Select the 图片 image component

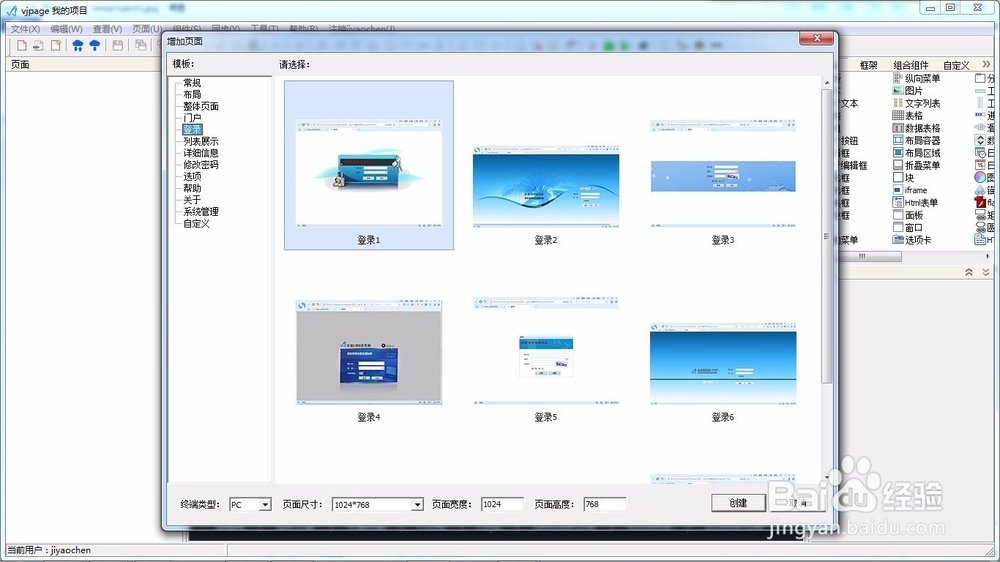(908, 91)
